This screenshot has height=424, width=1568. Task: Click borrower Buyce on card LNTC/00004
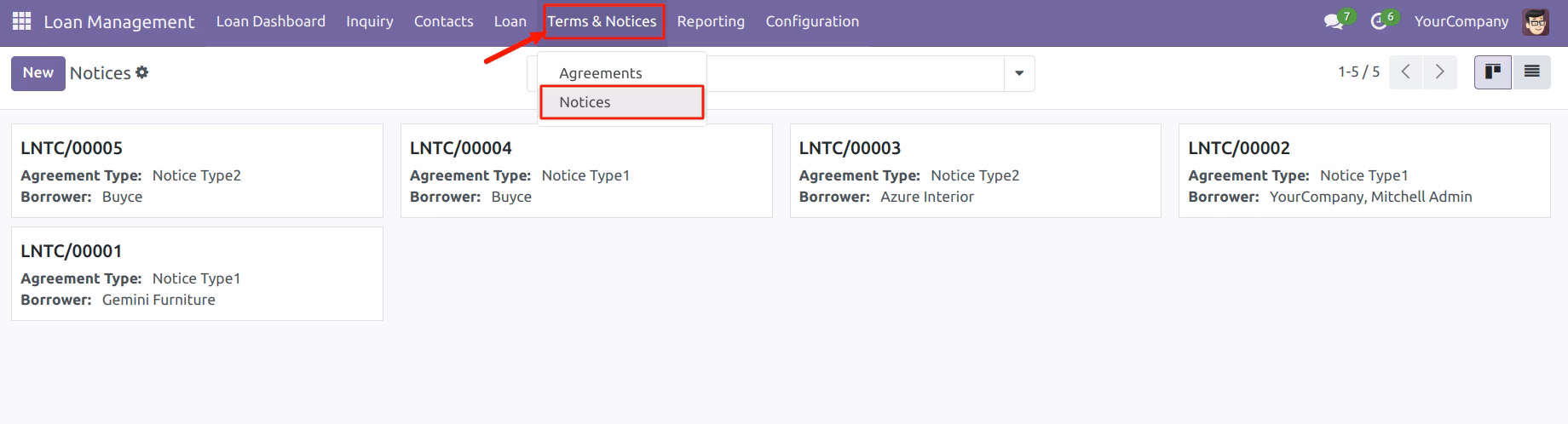511,197
